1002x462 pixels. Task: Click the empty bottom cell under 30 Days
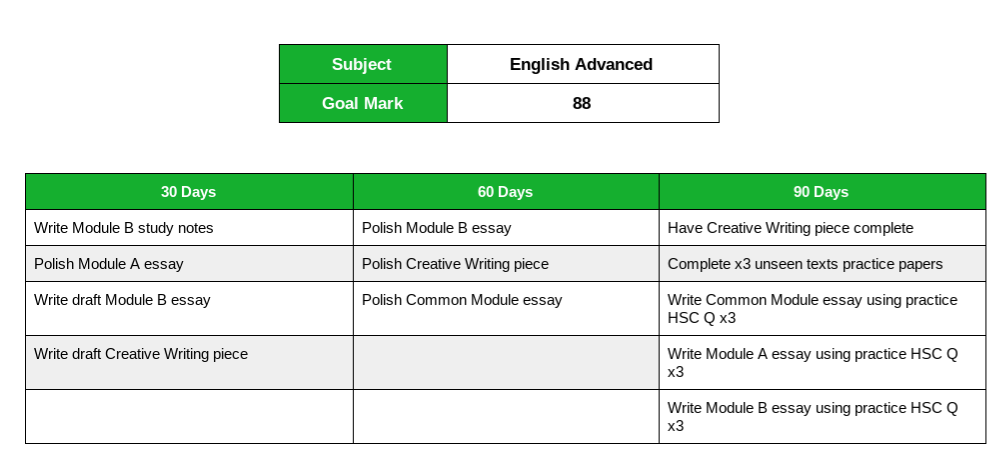click(188, 416)
